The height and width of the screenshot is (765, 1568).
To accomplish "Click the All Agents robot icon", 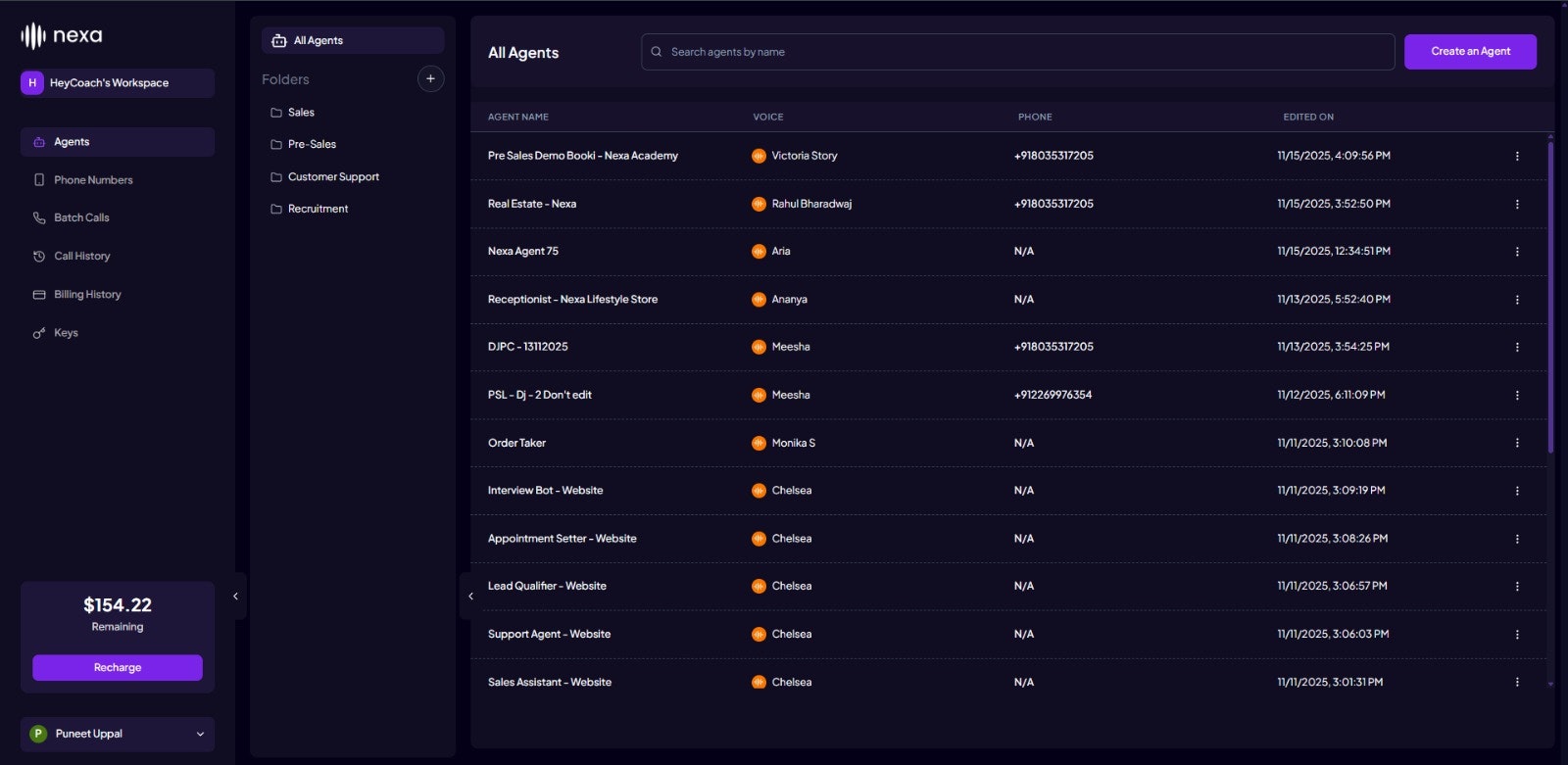I will point(278,40).
